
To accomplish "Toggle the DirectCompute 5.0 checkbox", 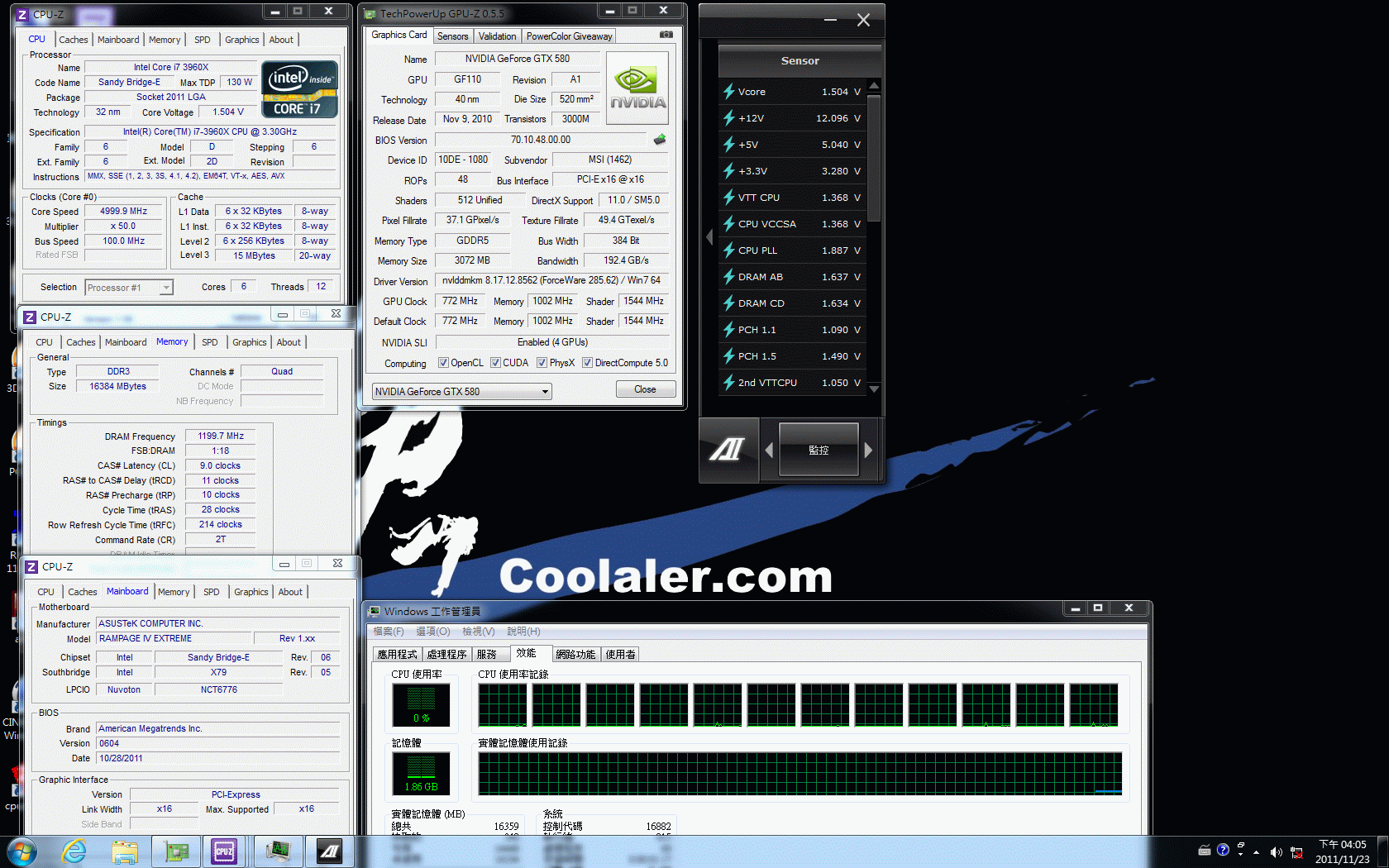I will pos(587,363).
